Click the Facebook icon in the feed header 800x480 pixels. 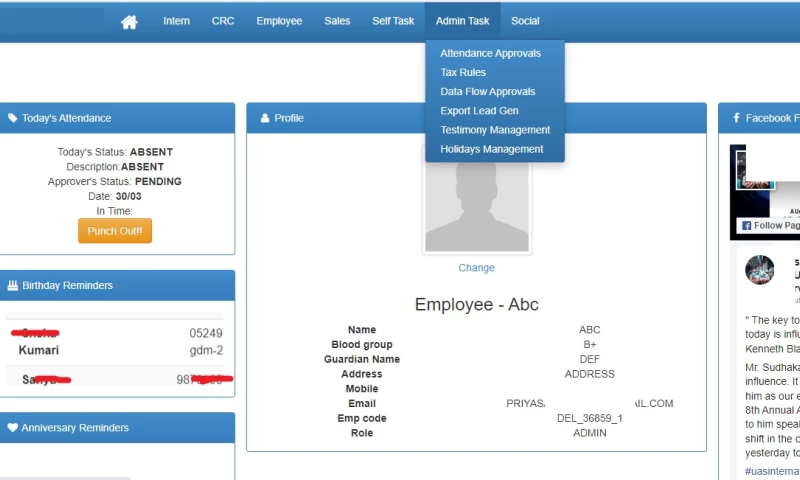pos(736,118)
